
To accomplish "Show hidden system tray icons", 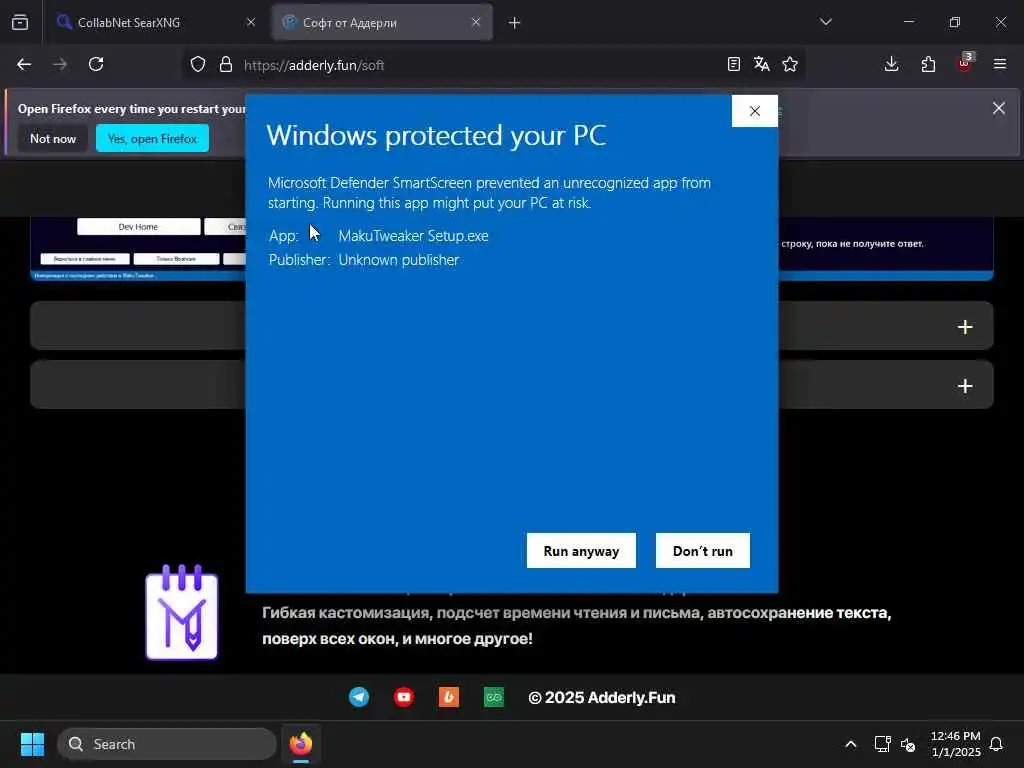I will [850, 744].
